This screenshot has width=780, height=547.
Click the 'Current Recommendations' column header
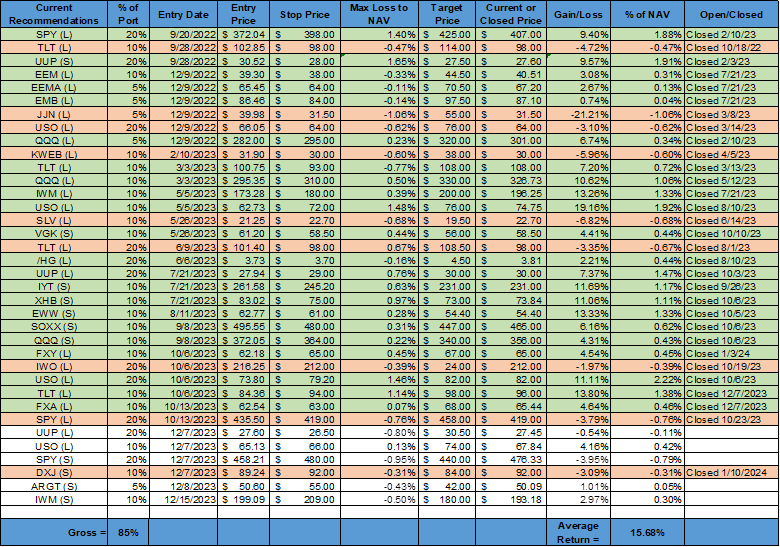coord(54,14)
